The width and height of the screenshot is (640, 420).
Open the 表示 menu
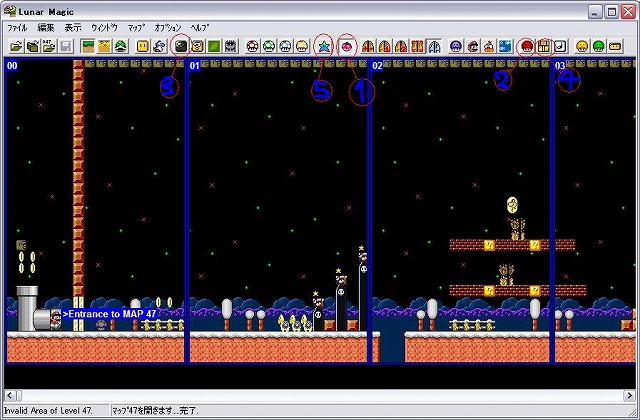[x=73, y=28]
